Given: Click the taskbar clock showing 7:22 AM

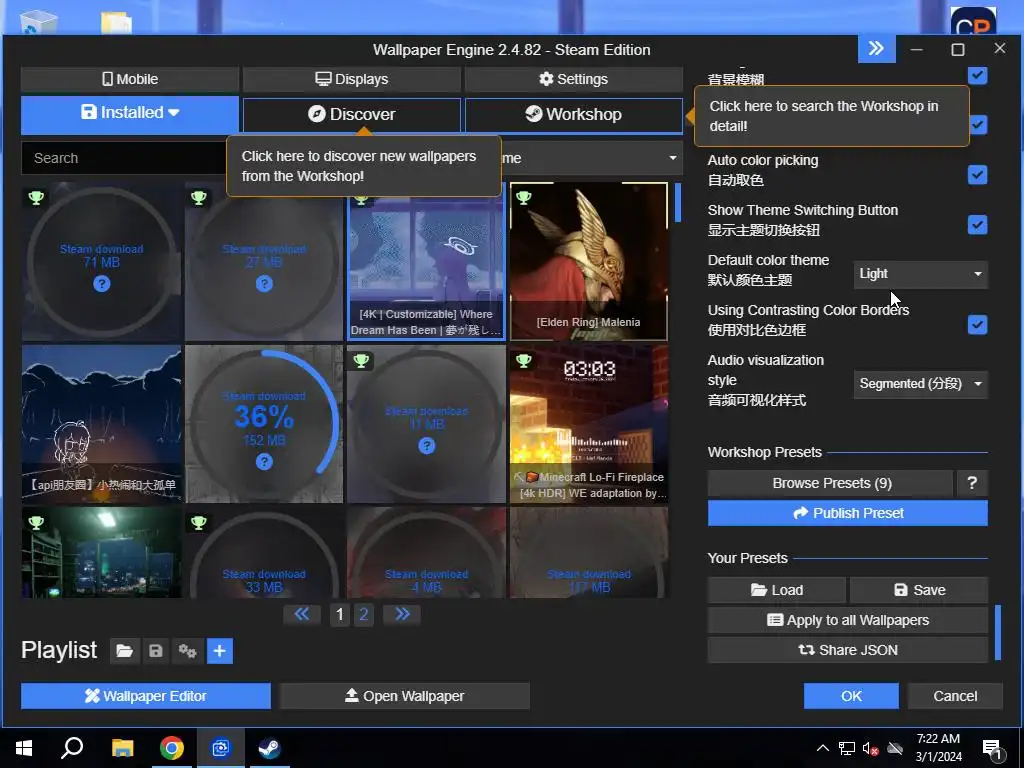Looking at the screenshot, I should 938,748.
